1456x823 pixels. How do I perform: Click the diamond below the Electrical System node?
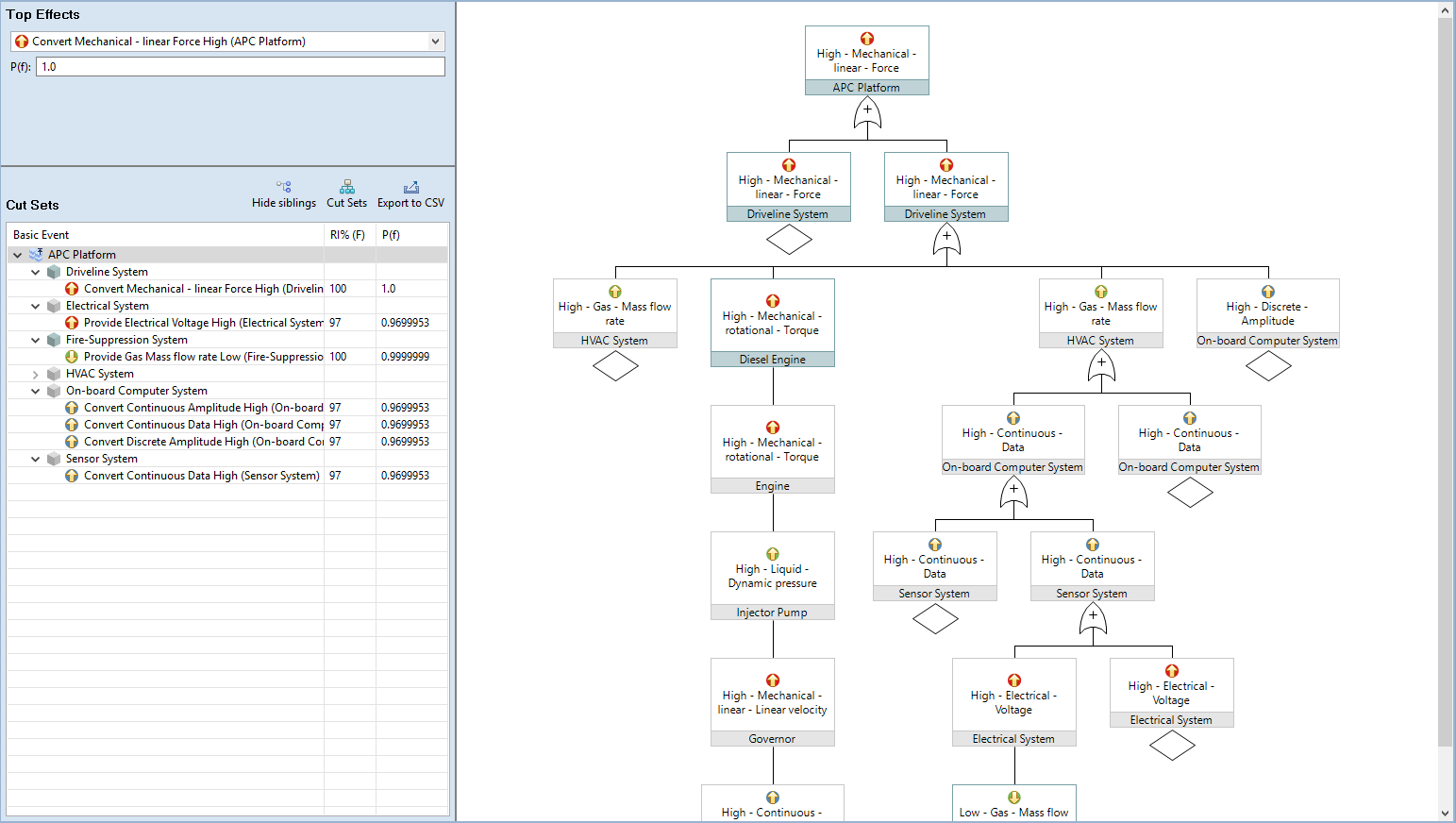click(1172, 746)
